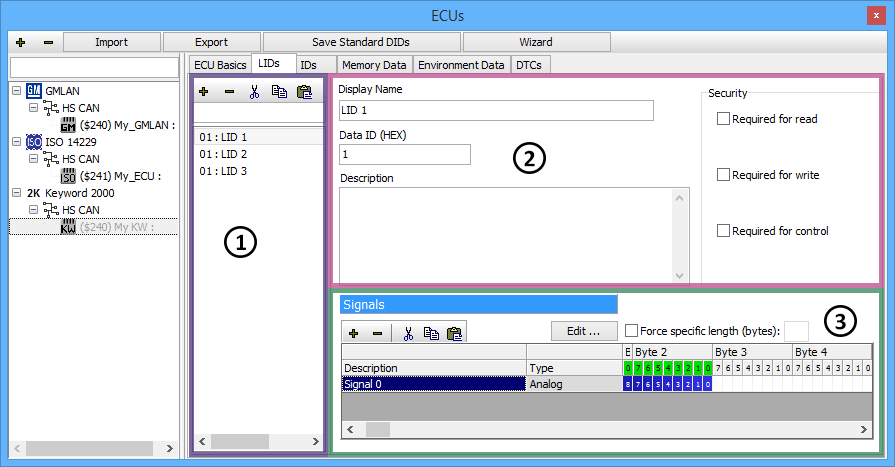Paste LID using clipboard icon

click(304, 91)
